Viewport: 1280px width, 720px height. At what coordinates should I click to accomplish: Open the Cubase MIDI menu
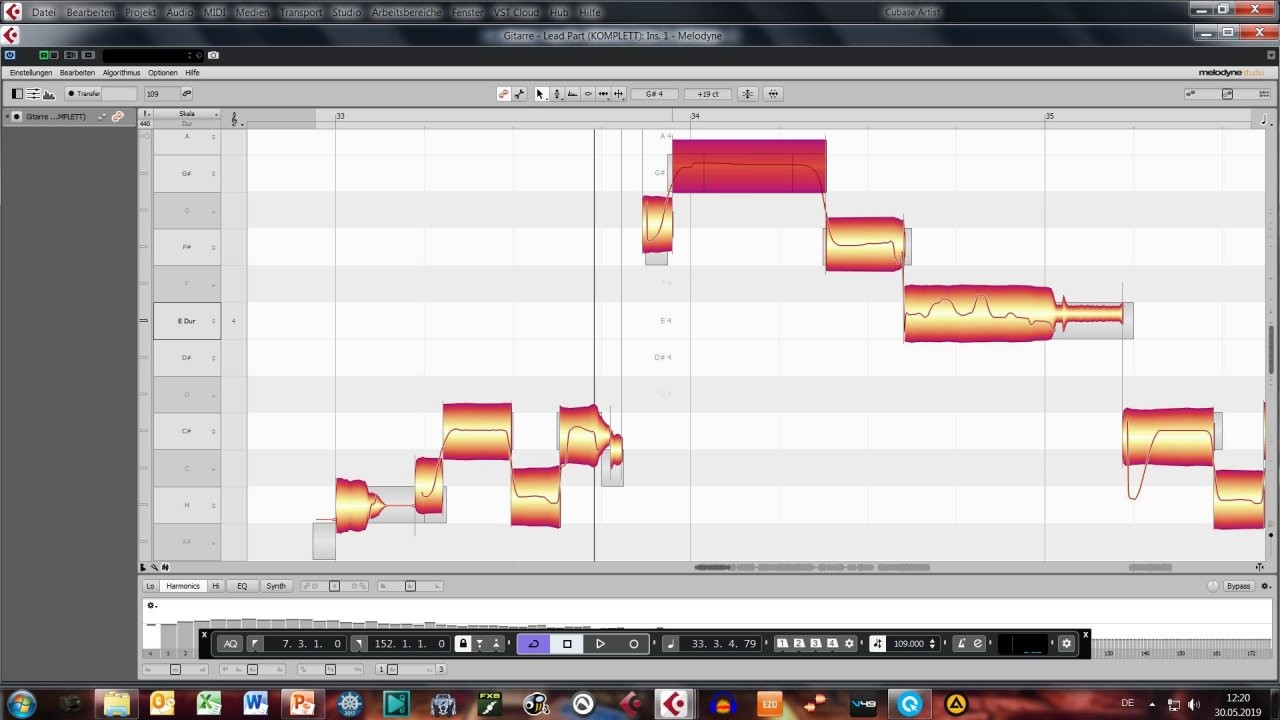[x=215, y=12]
